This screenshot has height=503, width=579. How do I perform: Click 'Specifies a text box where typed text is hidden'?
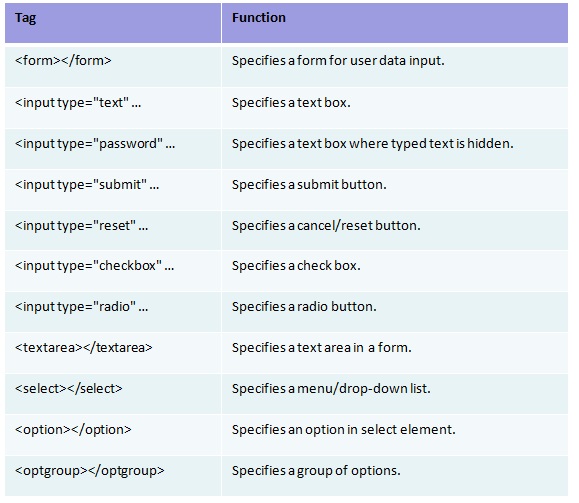[x=373, y=144]
